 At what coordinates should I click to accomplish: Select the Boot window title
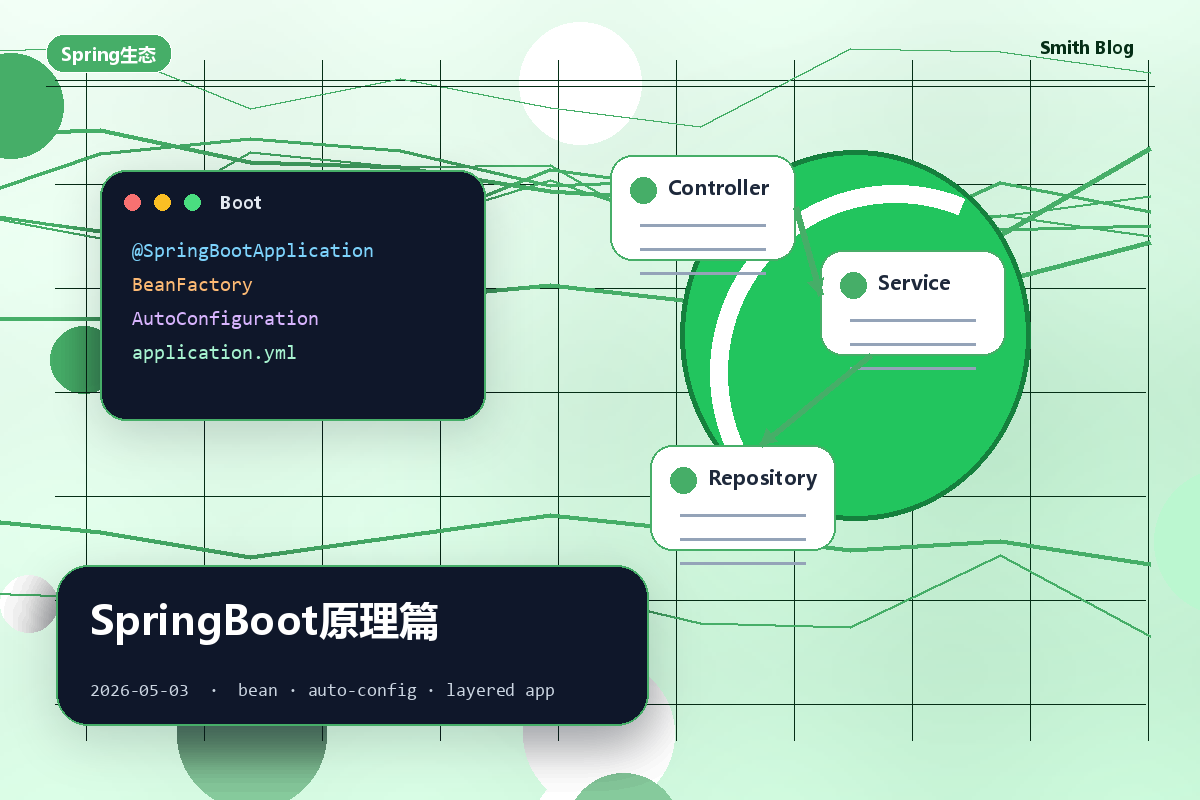point(240,203)
